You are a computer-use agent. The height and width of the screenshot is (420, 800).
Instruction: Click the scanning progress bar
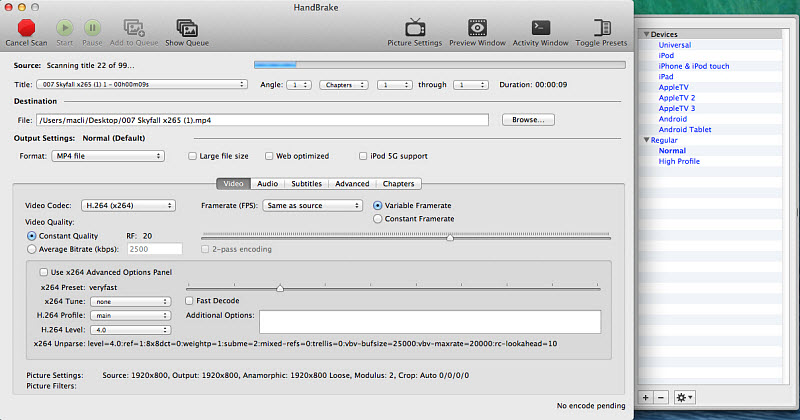[x=440, y=65]
